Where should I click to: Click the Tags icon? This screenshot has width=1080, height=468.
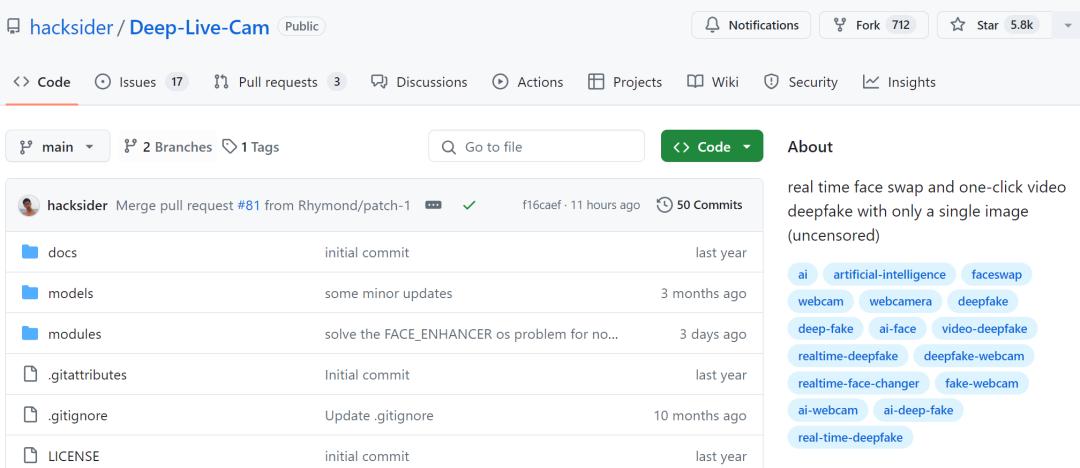(230, 147)
